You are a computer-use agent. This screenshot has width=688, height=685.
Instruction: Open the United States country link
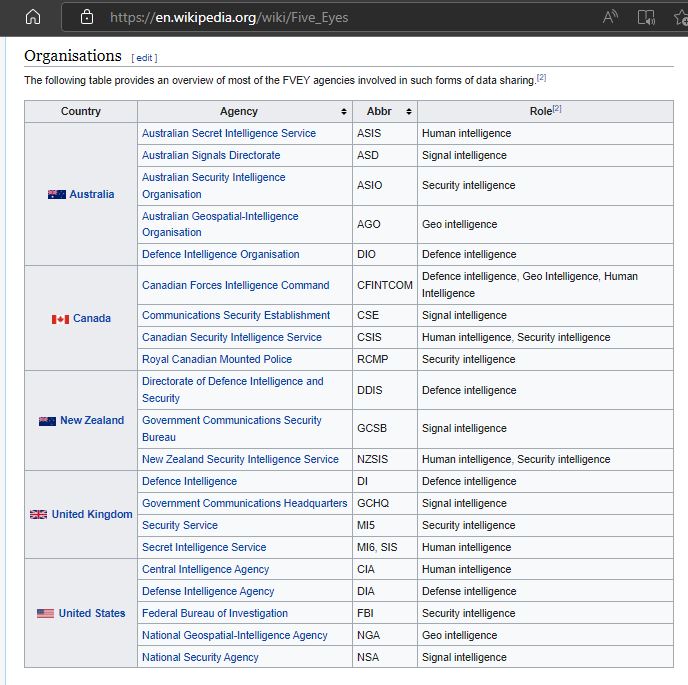point(92,613)
